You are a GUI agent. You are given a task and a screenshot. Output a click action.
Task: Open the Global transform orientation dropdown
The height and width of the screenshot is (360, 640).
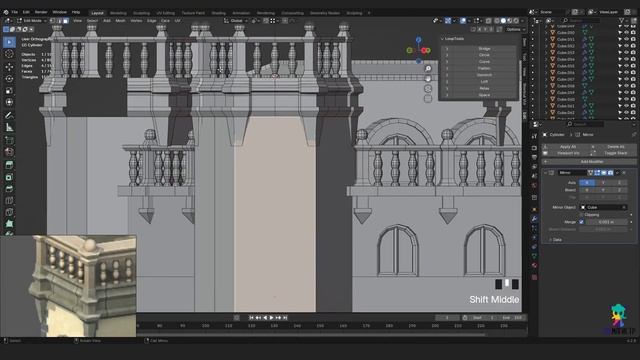pyautogui.click(x=236, y=20)
